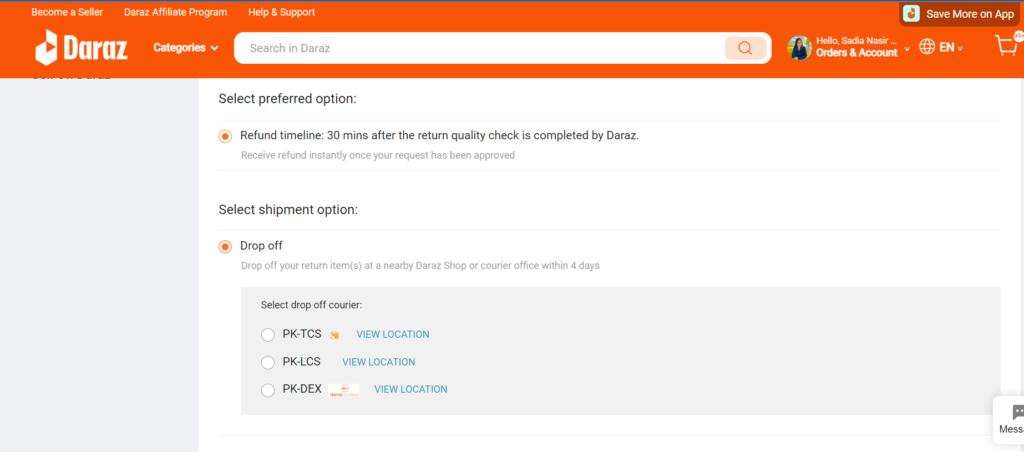
Task: Select the PK-LCS courier radio button
Action: click(x=268, y=363)
